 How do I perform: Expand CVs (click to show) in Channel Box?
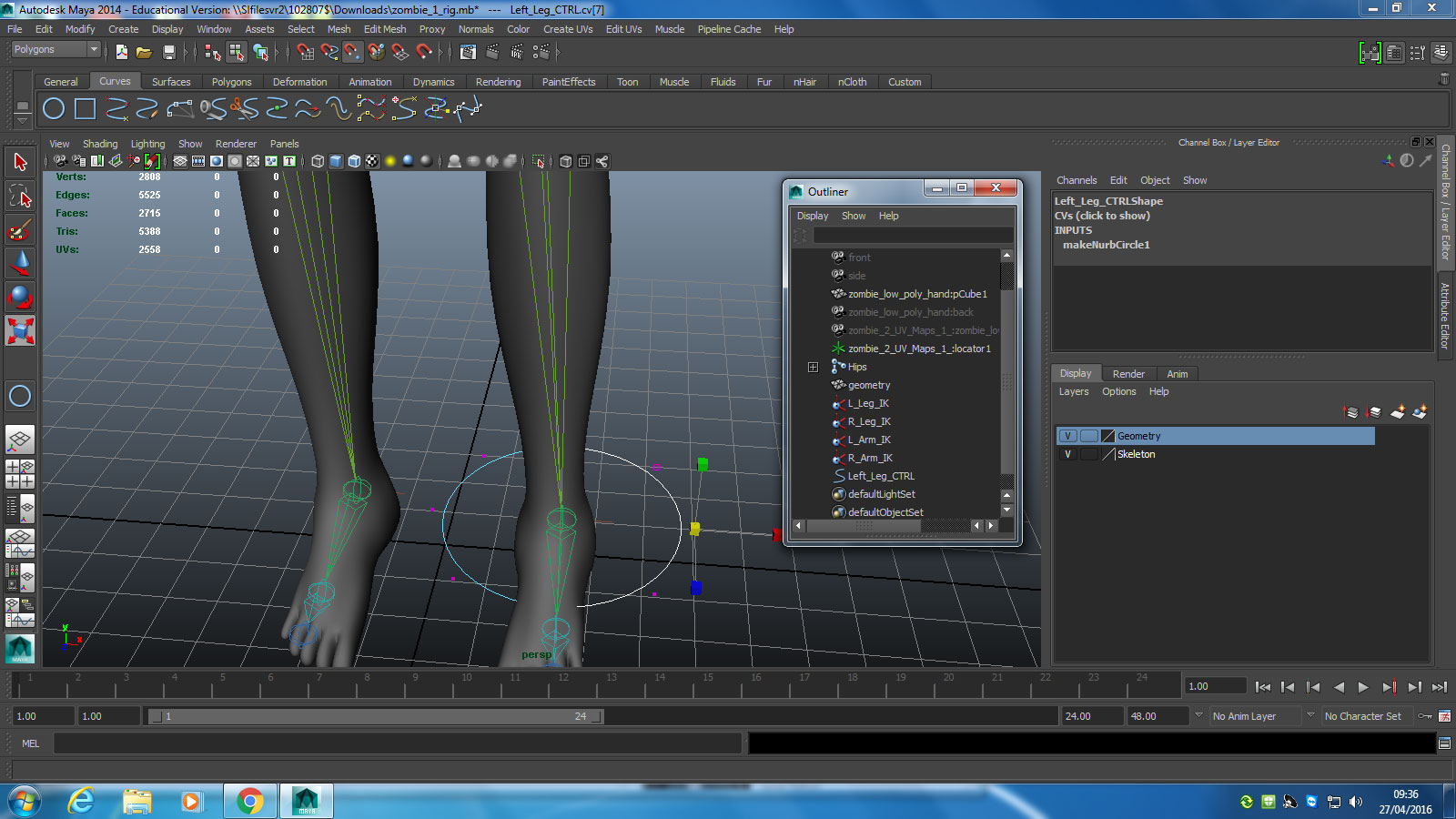[1102, 216]
